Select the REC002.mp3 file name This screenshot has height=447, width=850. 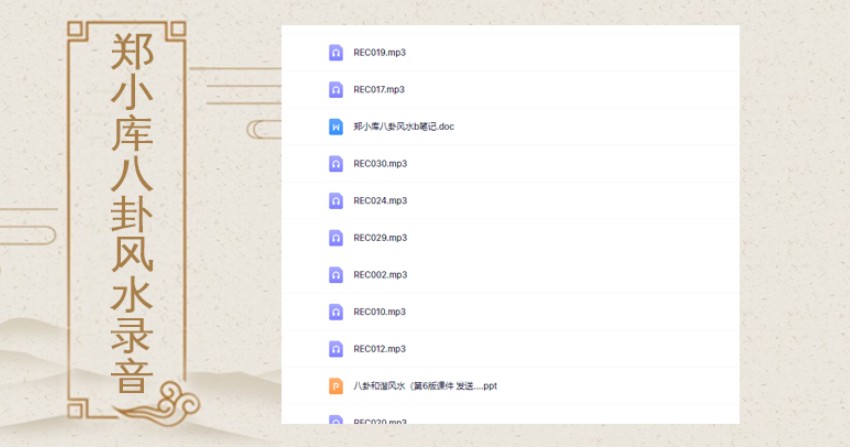(x=380, y=275)
